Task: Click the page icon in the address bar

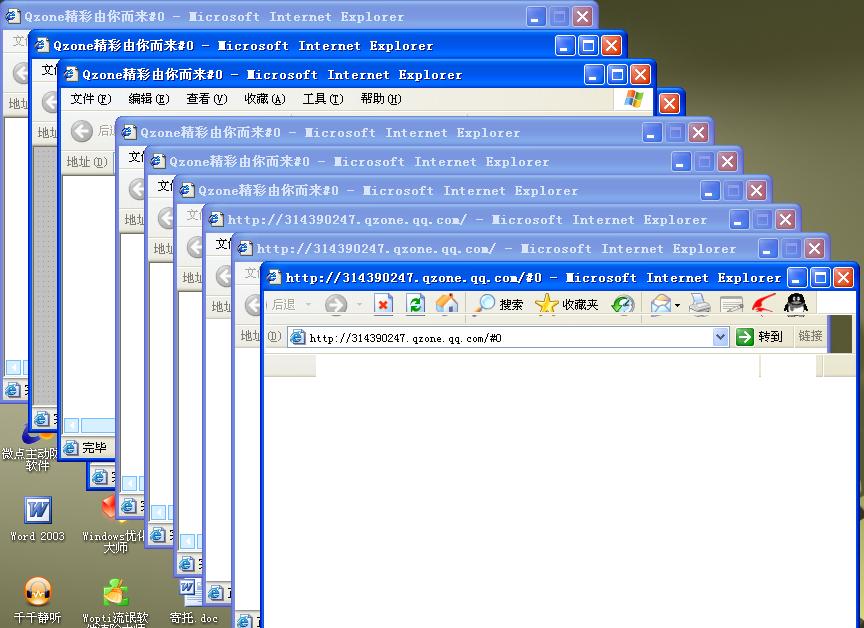Action: click(298, 337)
